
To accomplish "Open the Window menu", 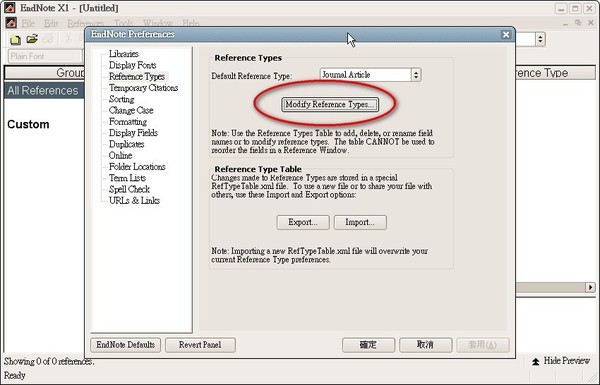I will (158, 24).
